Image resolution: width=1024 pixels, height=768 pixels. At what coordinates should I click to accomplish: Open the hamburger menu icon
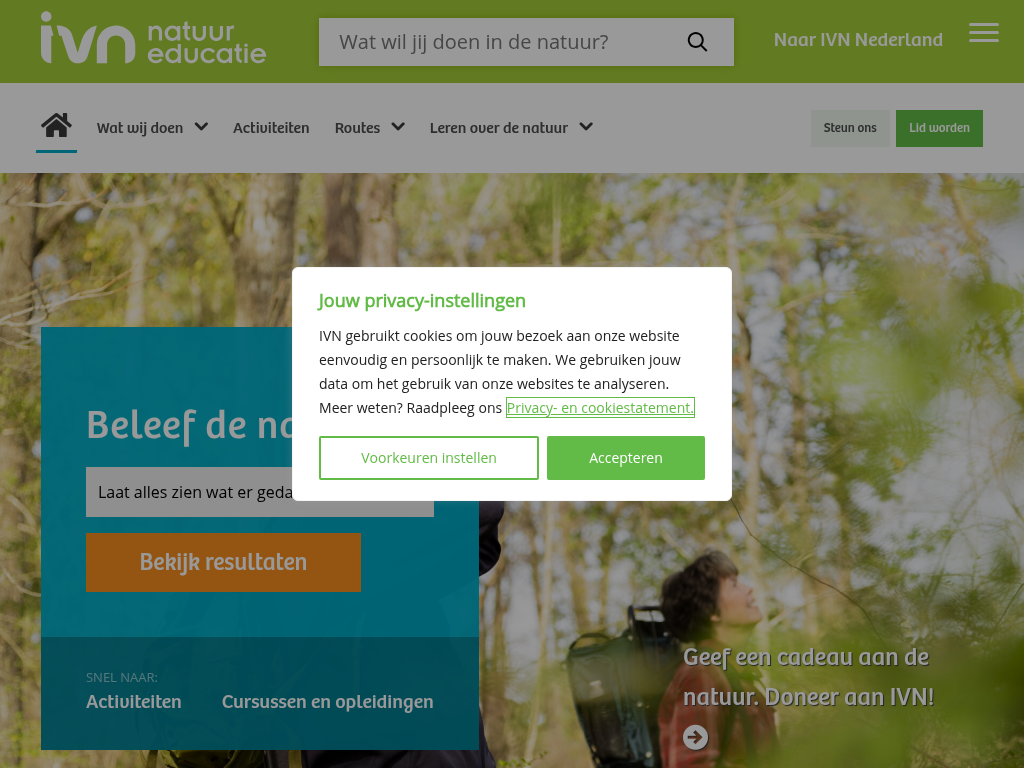(x=984, y=32)
